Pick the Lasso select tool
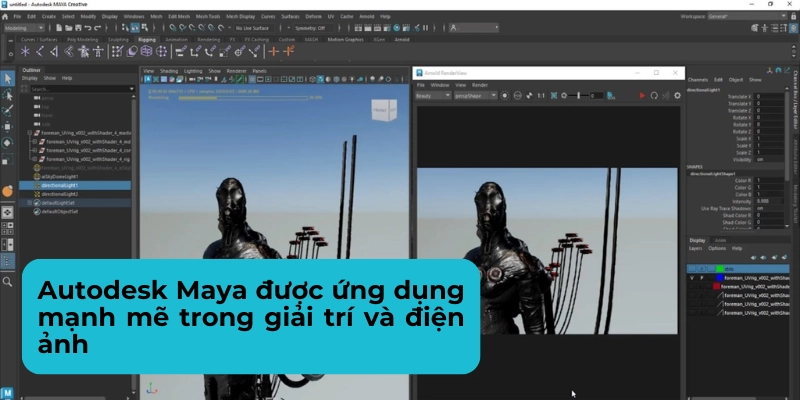 coord(7,94)
